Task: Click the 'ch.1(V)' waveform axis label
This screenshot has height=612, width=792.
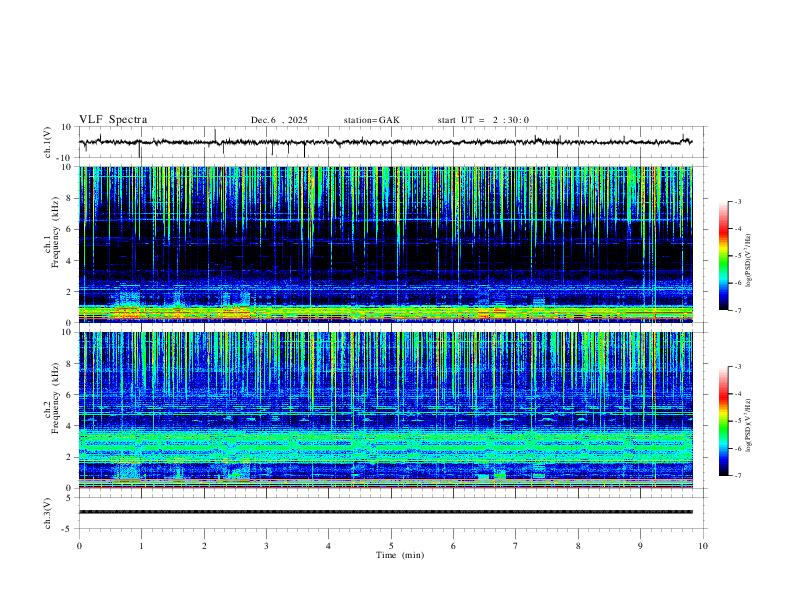Action: pos(48,142)
